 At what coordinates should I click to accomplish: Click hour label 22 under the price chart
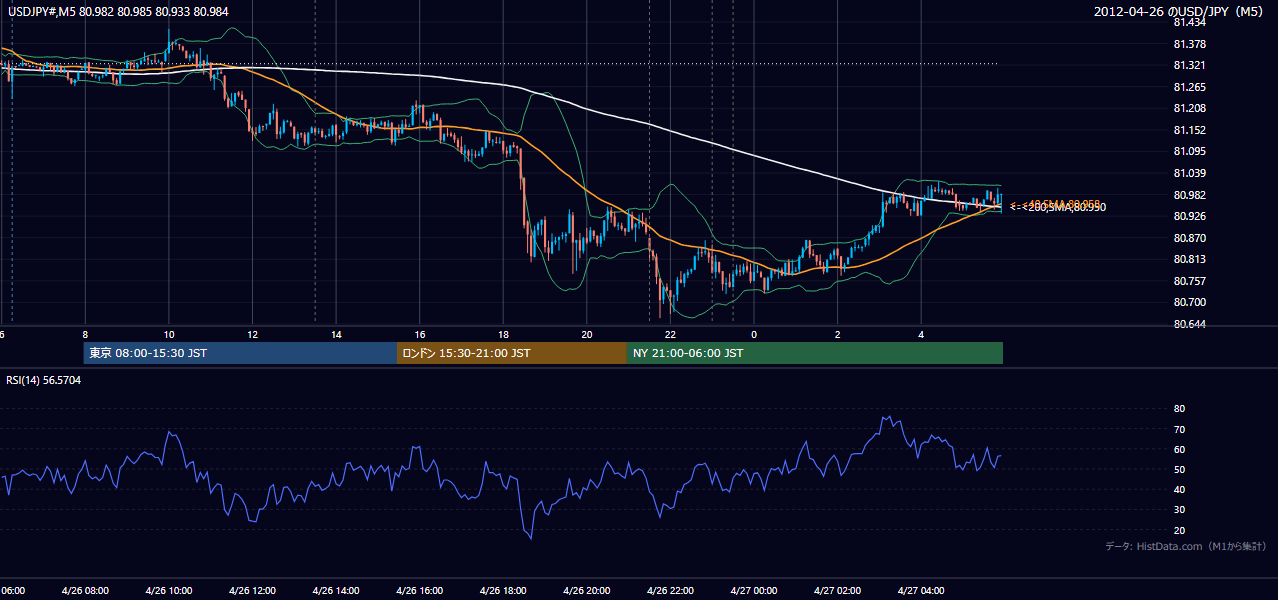pyautogui.click(x=671, y=335)
